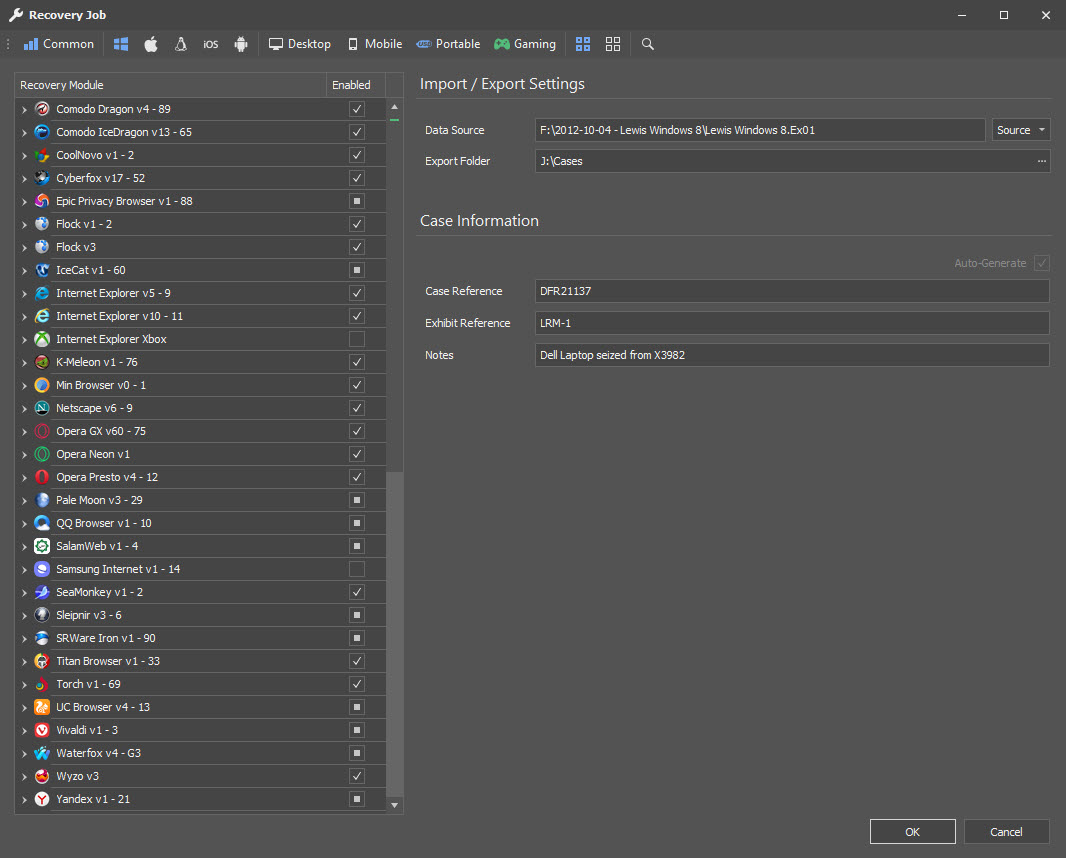Click module list scrollbar down arrow

(394, 805)
